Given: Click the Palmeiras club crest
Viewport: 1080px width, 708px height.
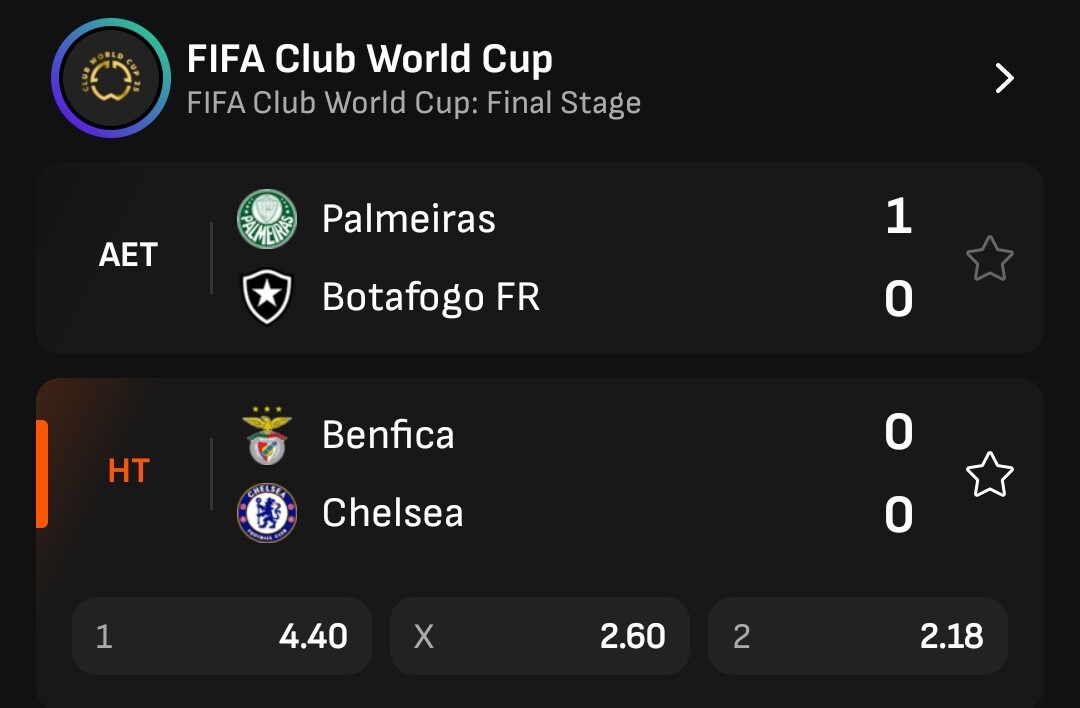Looking at the screenshot, I should 267,219.
